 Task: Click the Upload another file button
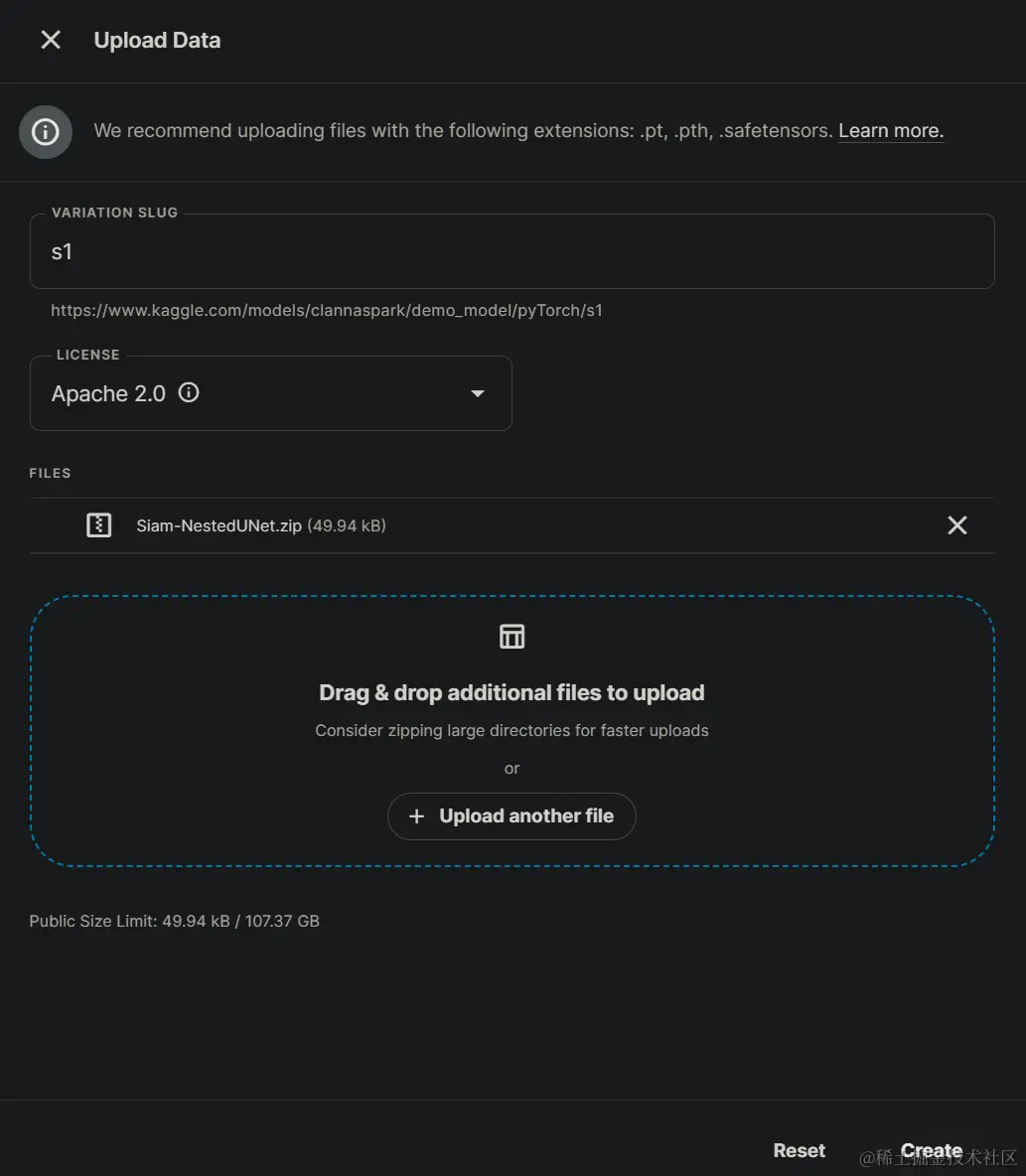pos(512,815)
